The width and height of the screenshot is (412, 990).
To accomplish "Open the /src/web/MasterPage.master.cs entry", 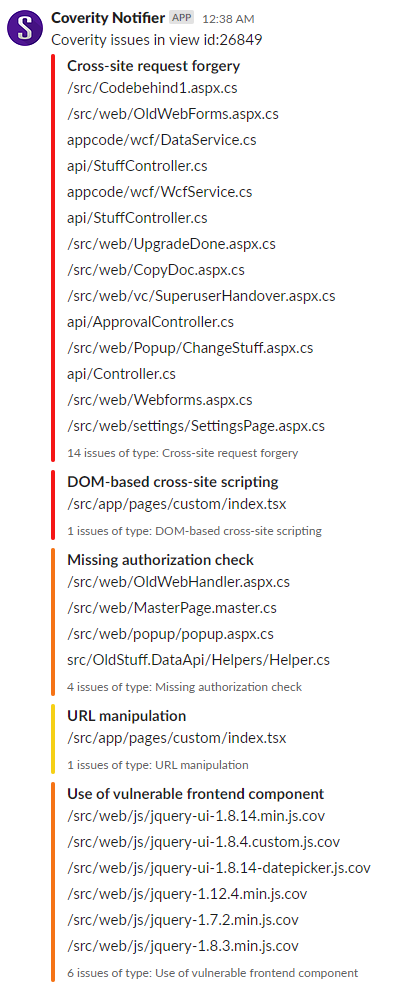I will (172, 608).
